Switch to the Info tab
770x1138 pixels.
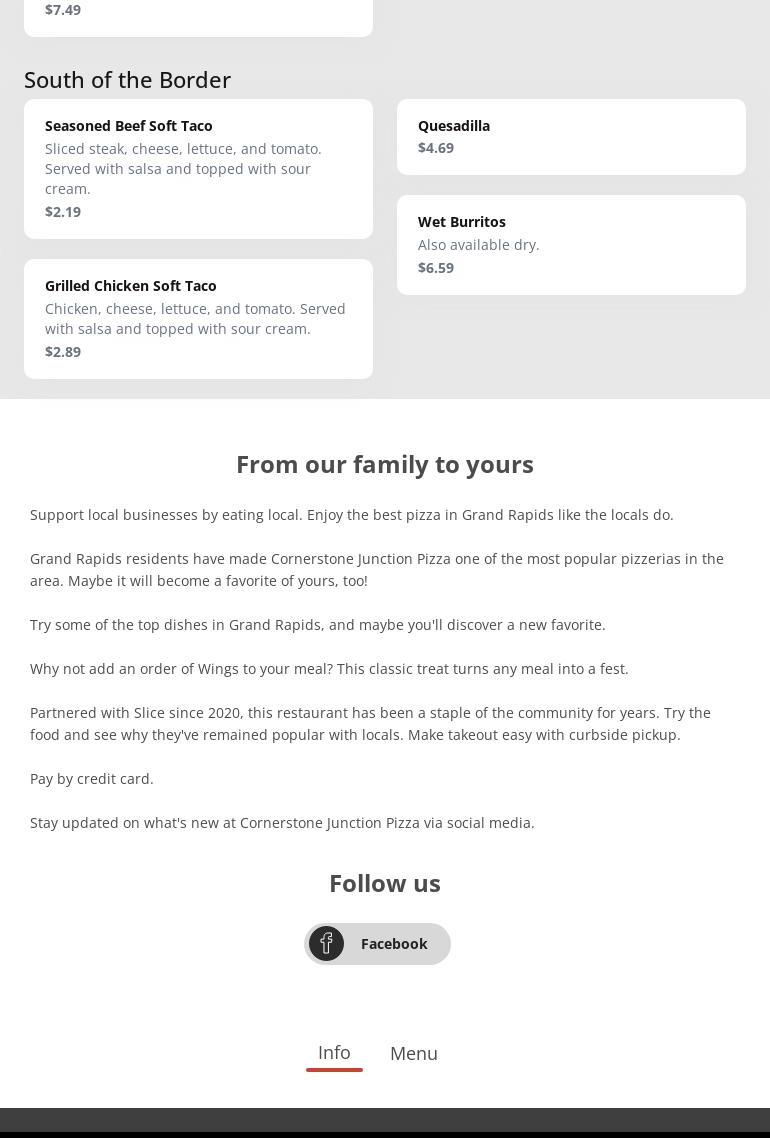click(334, 1052)
